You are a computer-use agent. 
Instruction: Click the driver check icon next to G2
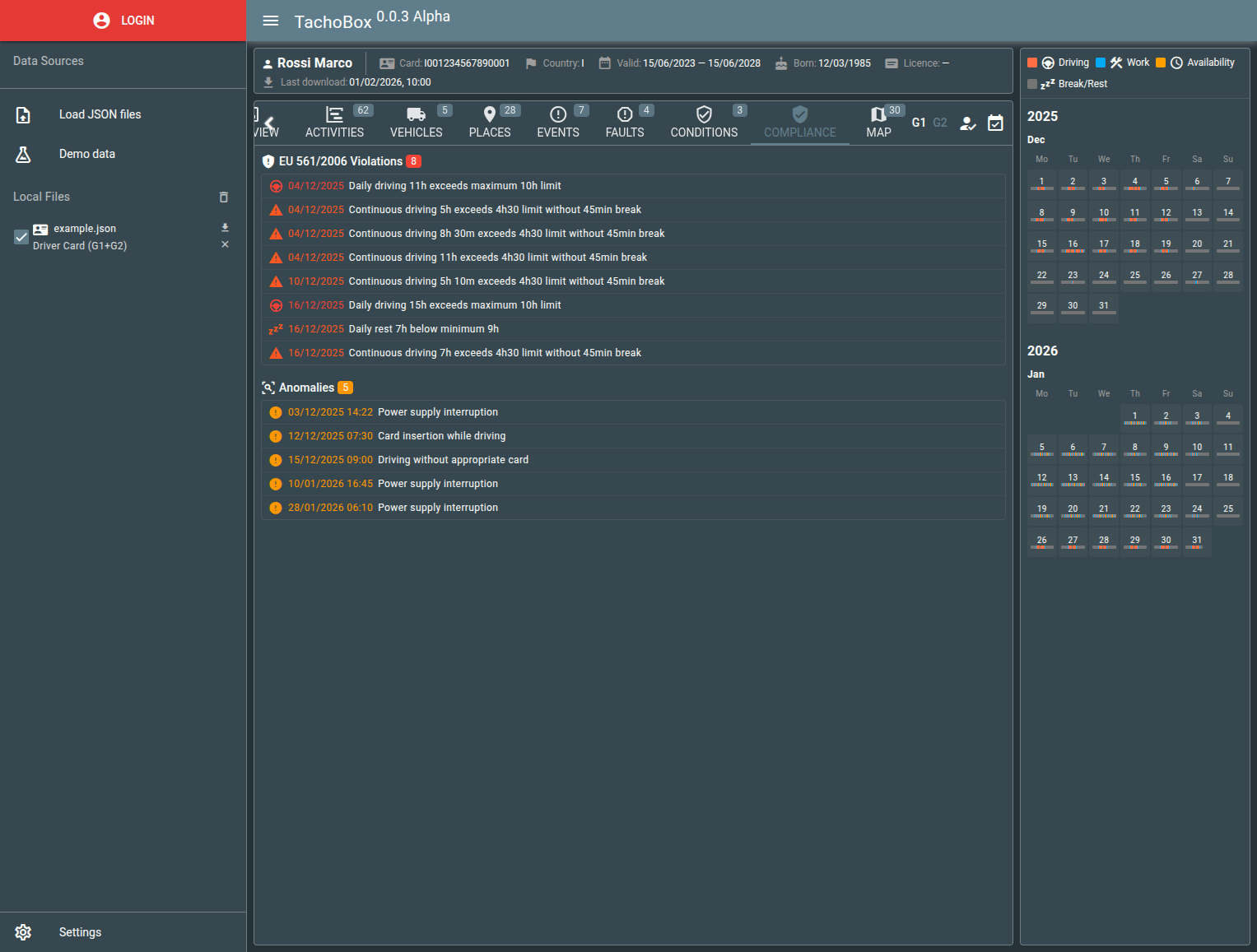point(968,123)
